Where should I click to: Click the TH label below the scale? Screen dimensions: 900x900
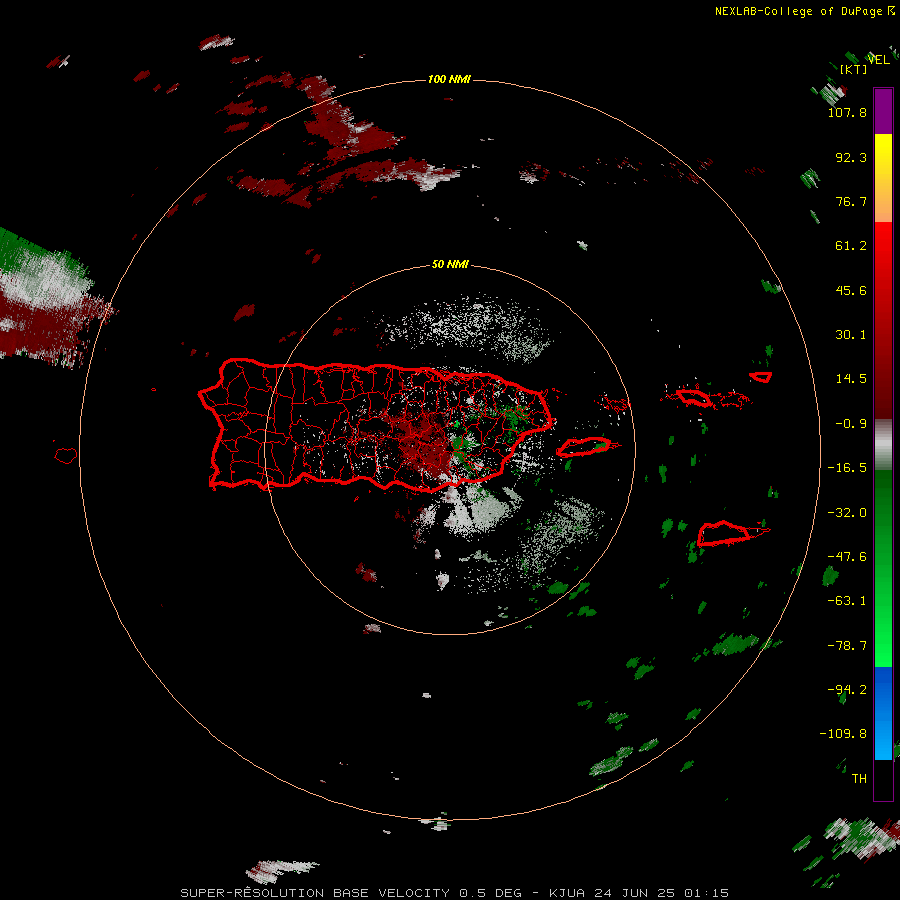859,779
